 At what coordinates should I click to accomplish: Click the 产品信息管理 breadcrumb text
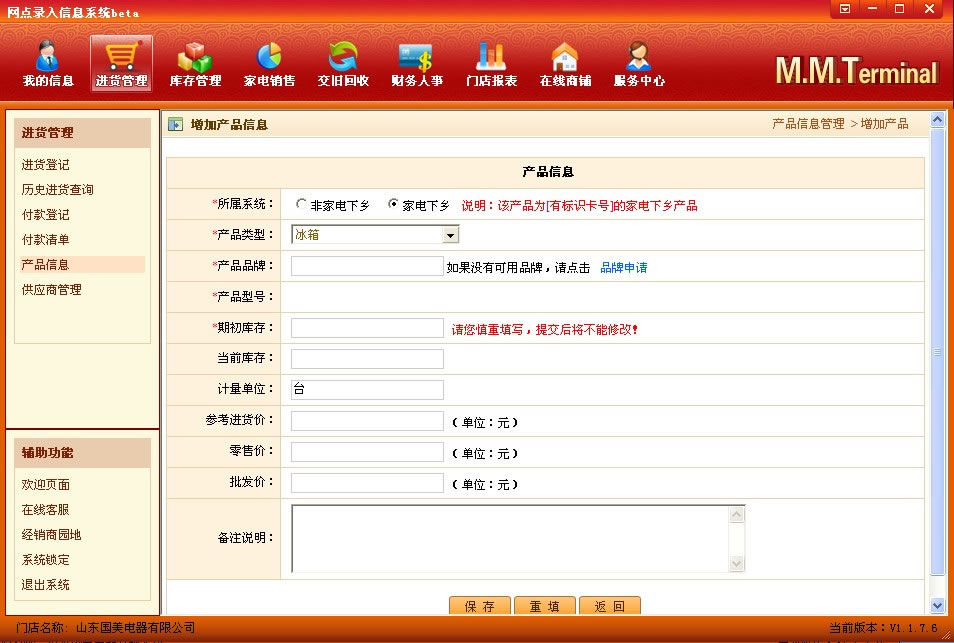click(x=808, y=124)
